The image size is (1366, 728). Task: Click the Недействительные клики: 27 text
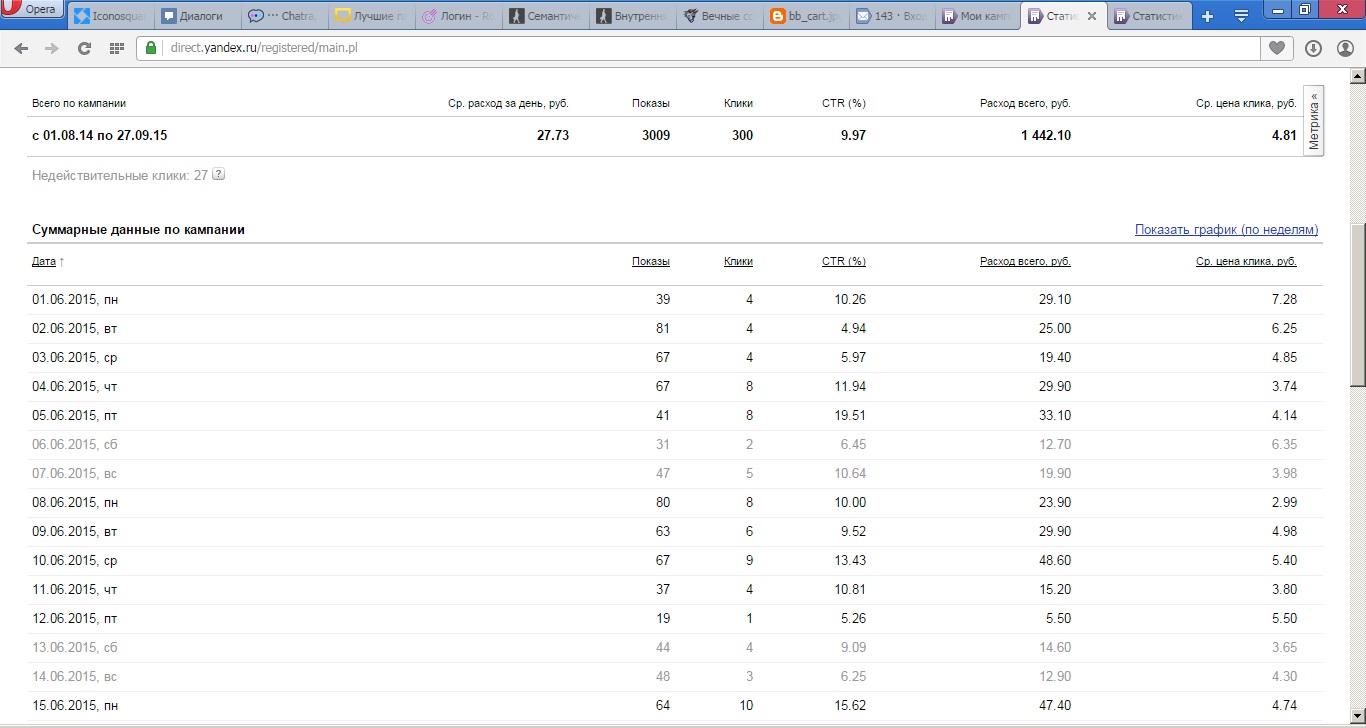120,175
